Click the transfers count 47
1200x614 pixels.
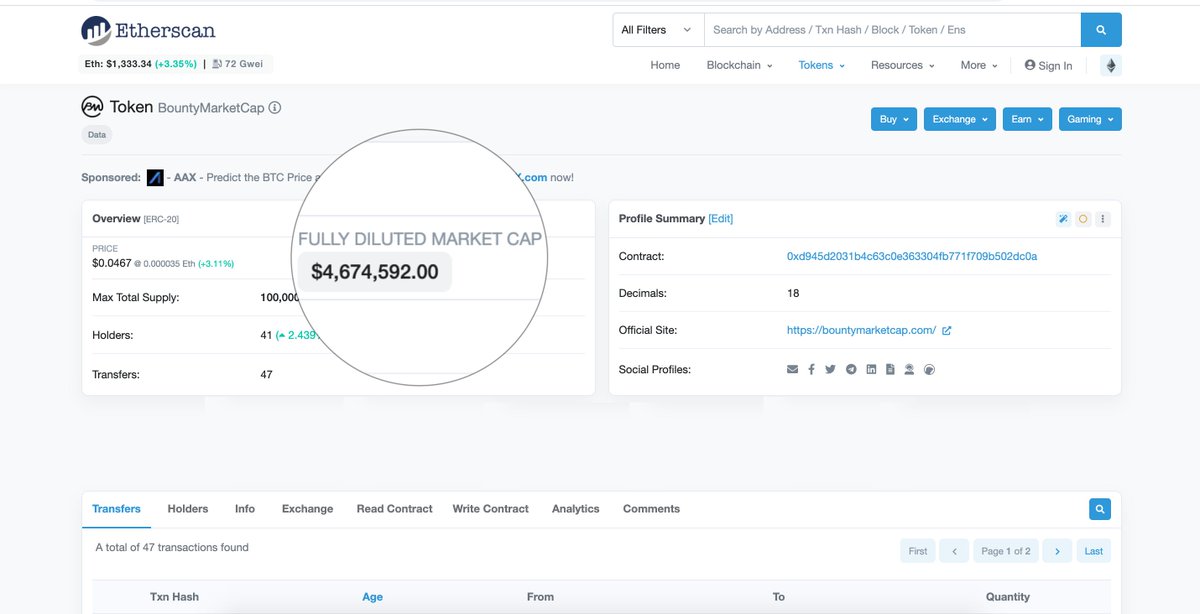point(266,375)
